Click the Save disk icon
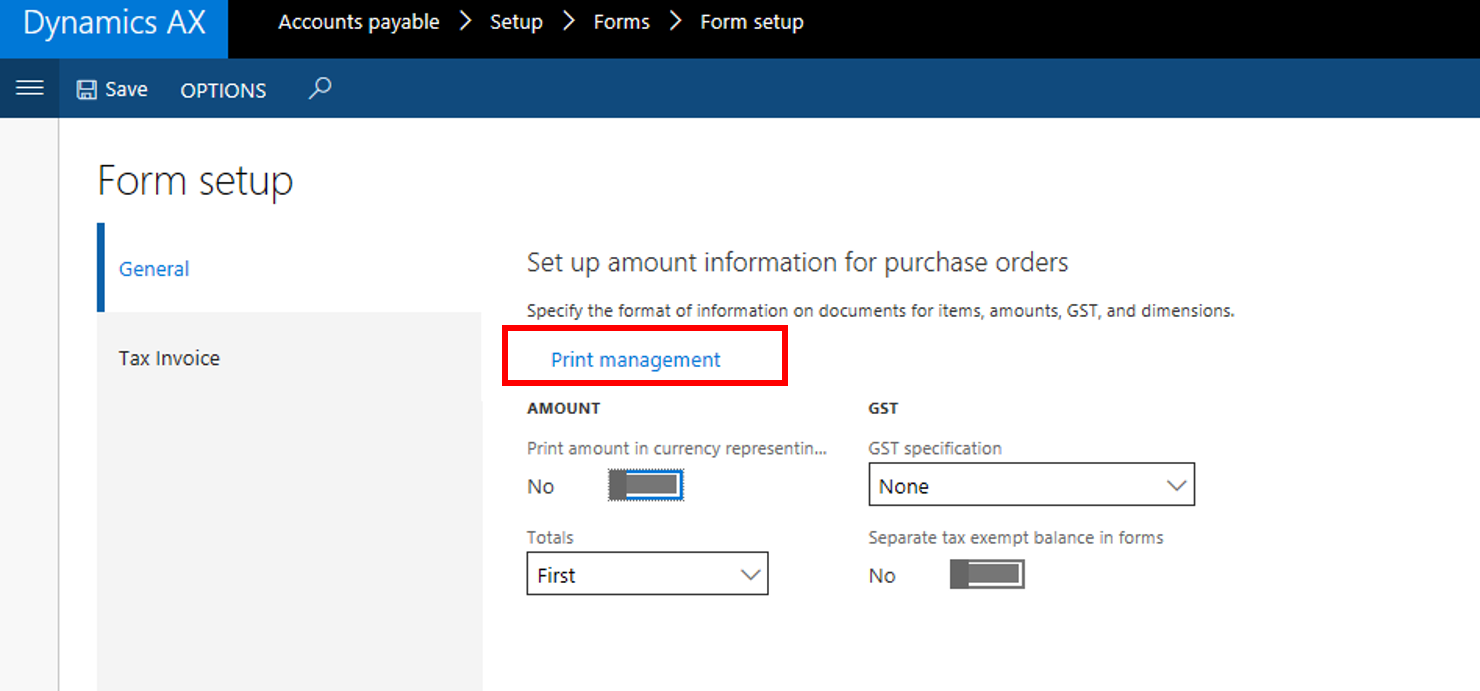Viewport: 1480px width, 691px height. click(x=86, y=88)
